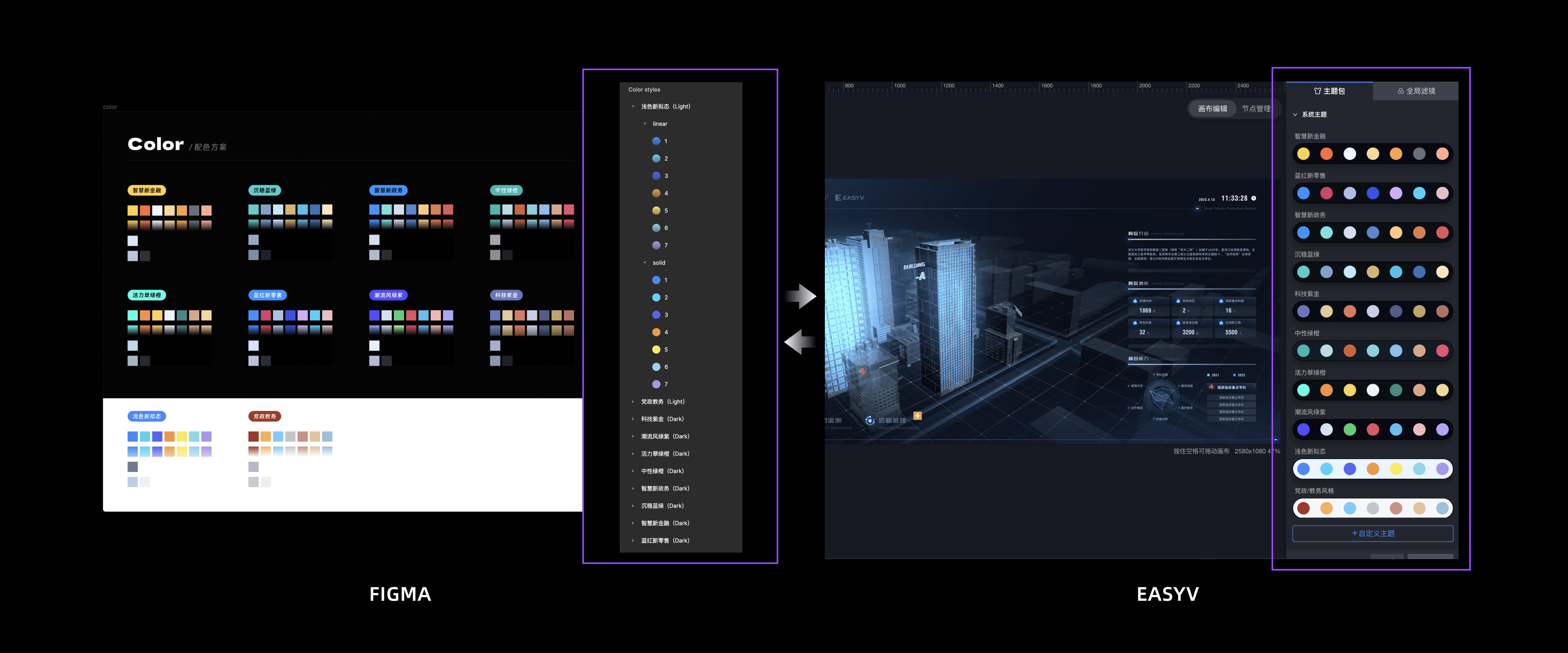
Task: Collapse the 系统主题 section chevron
Action: 1295,114
